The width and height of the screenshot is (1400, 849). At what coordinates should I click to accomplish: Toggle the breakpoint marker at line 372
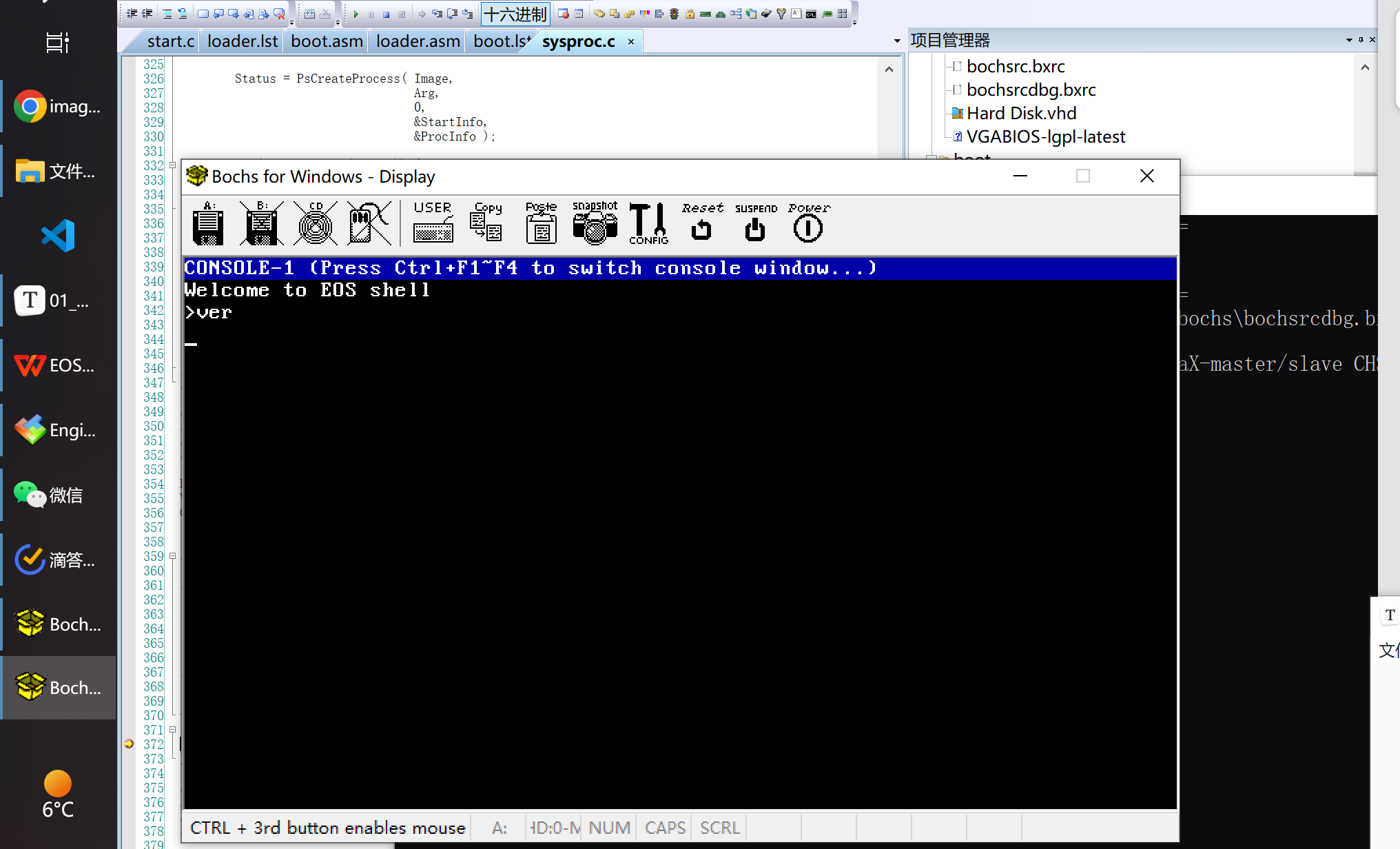click(x=129, y=744)
